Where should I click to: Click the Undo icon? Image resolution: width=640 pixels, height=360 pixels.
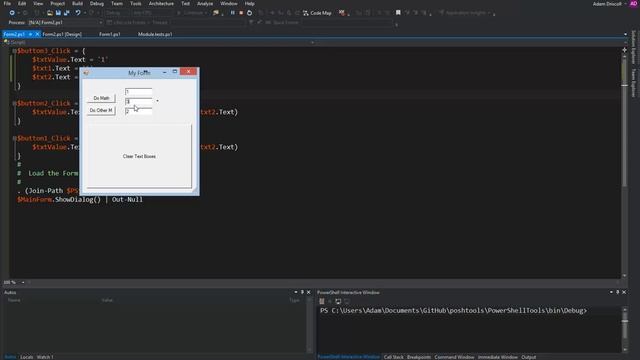point(78,13)
